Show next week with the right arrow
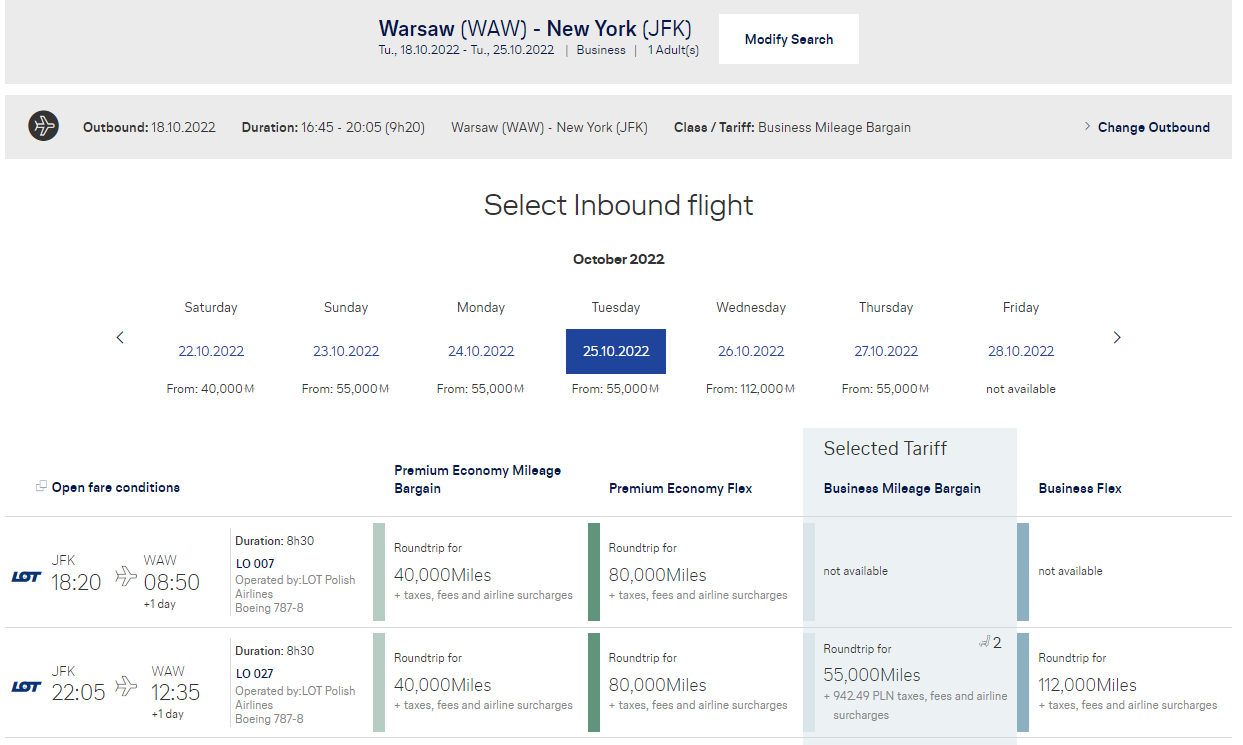Screen dimensions: 1243x745 [x=1117, y=338]
